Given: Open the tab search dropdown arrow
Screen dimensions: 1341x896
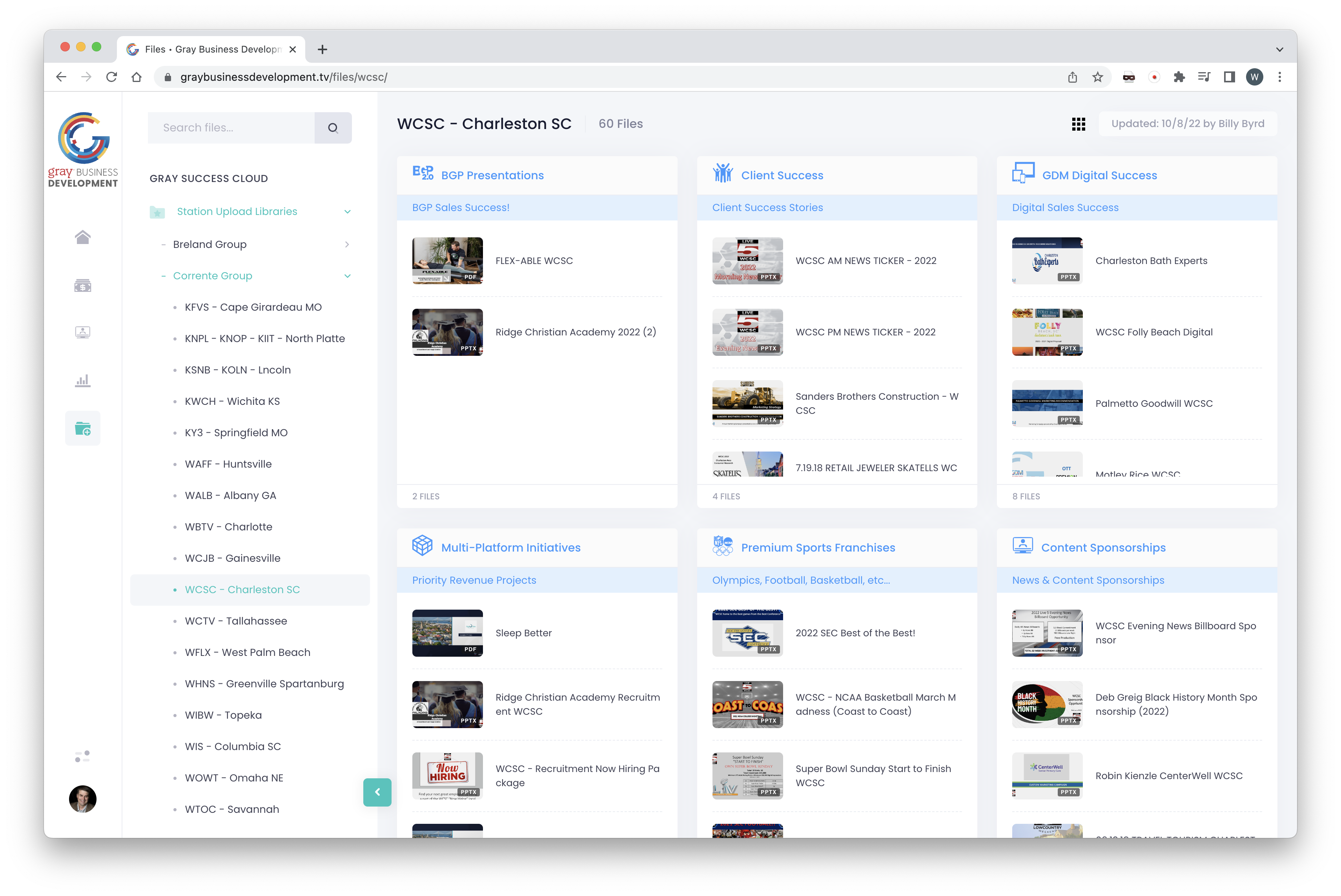Looking at the screenshot, I should (x=1279, y=50).
